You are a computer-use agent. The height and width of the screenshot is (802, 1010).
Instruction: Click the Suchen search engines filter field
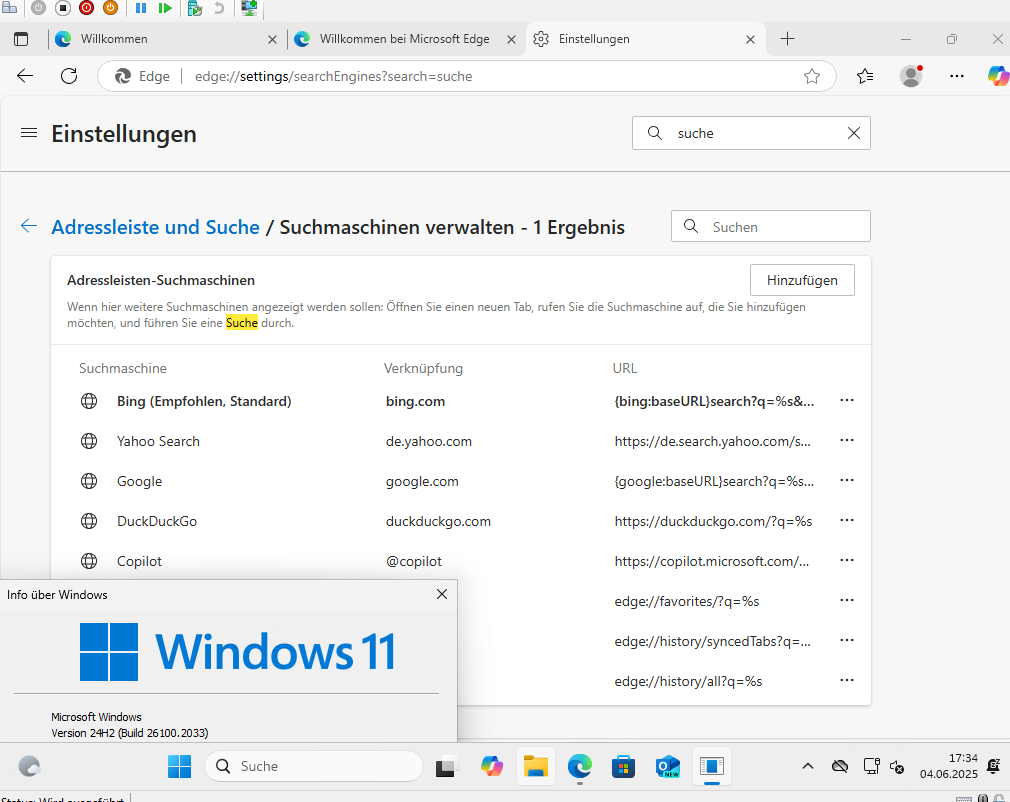pyautogui.click(x=770, y=226)
